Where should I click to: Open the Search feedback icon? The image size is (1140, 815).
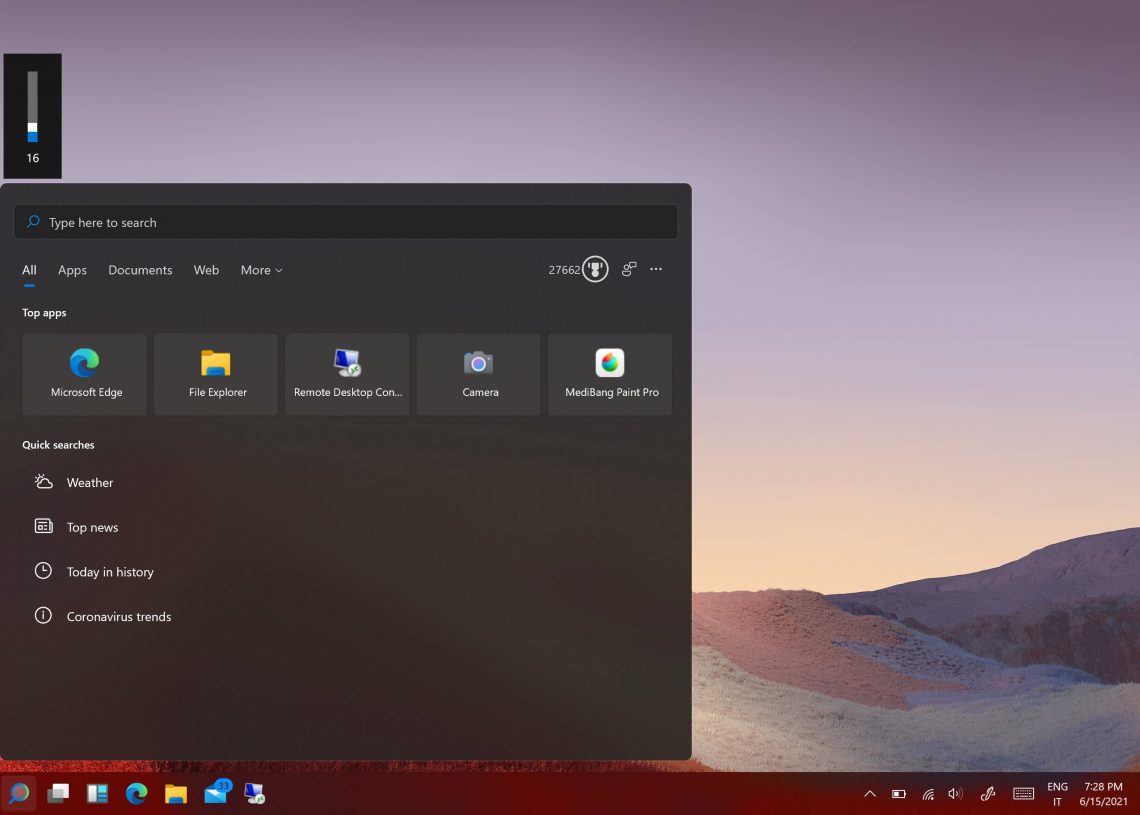[628, 269]
